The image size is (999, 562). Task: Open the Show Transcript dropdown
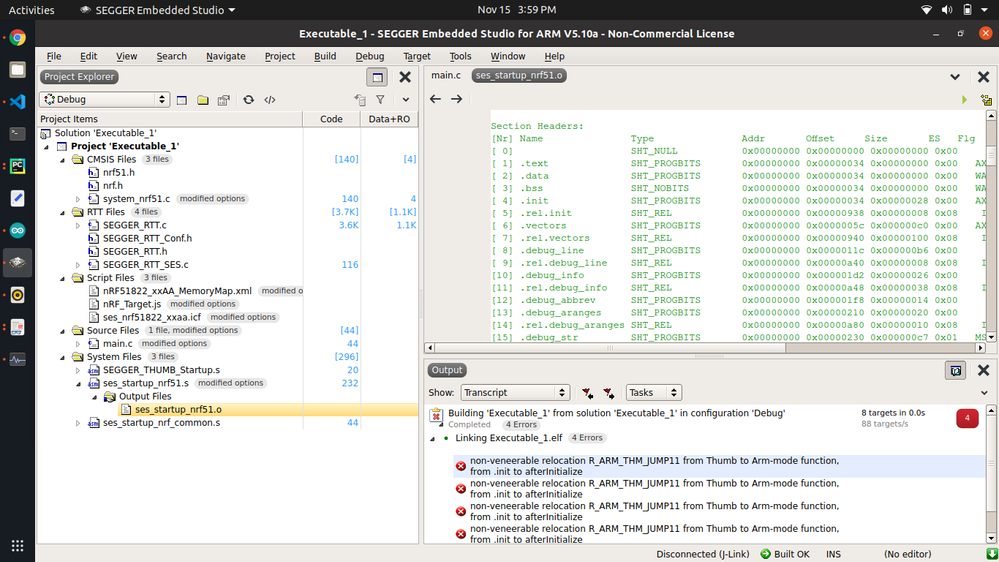click(514, 393)
